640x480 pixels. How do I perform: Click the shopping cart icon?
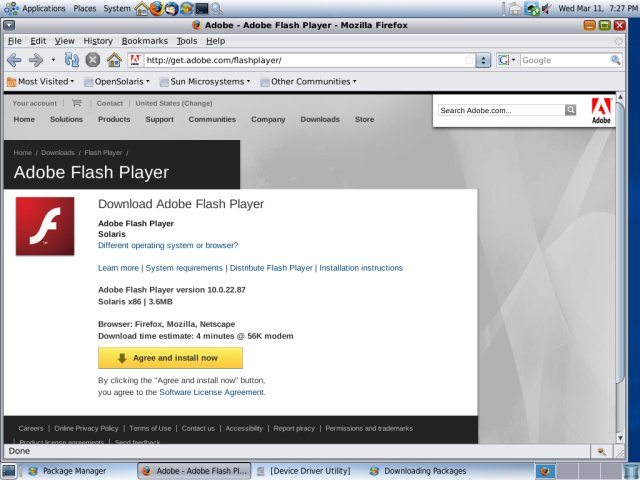click(76, 103)
